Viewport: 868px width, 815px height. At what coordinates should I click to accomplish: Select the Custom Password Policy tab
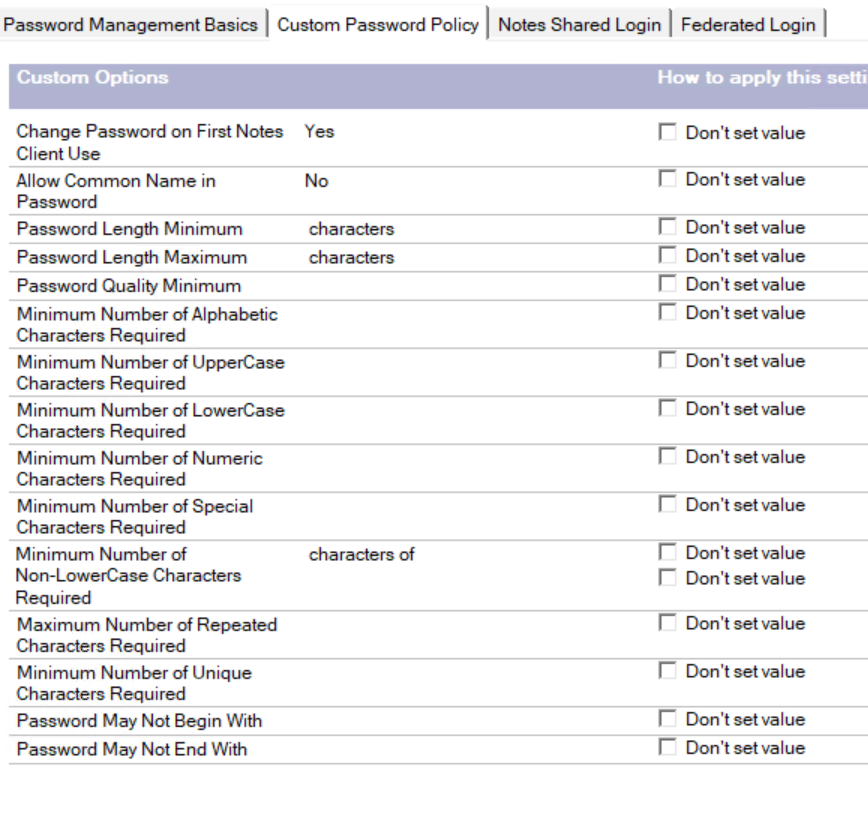point(378,25)
